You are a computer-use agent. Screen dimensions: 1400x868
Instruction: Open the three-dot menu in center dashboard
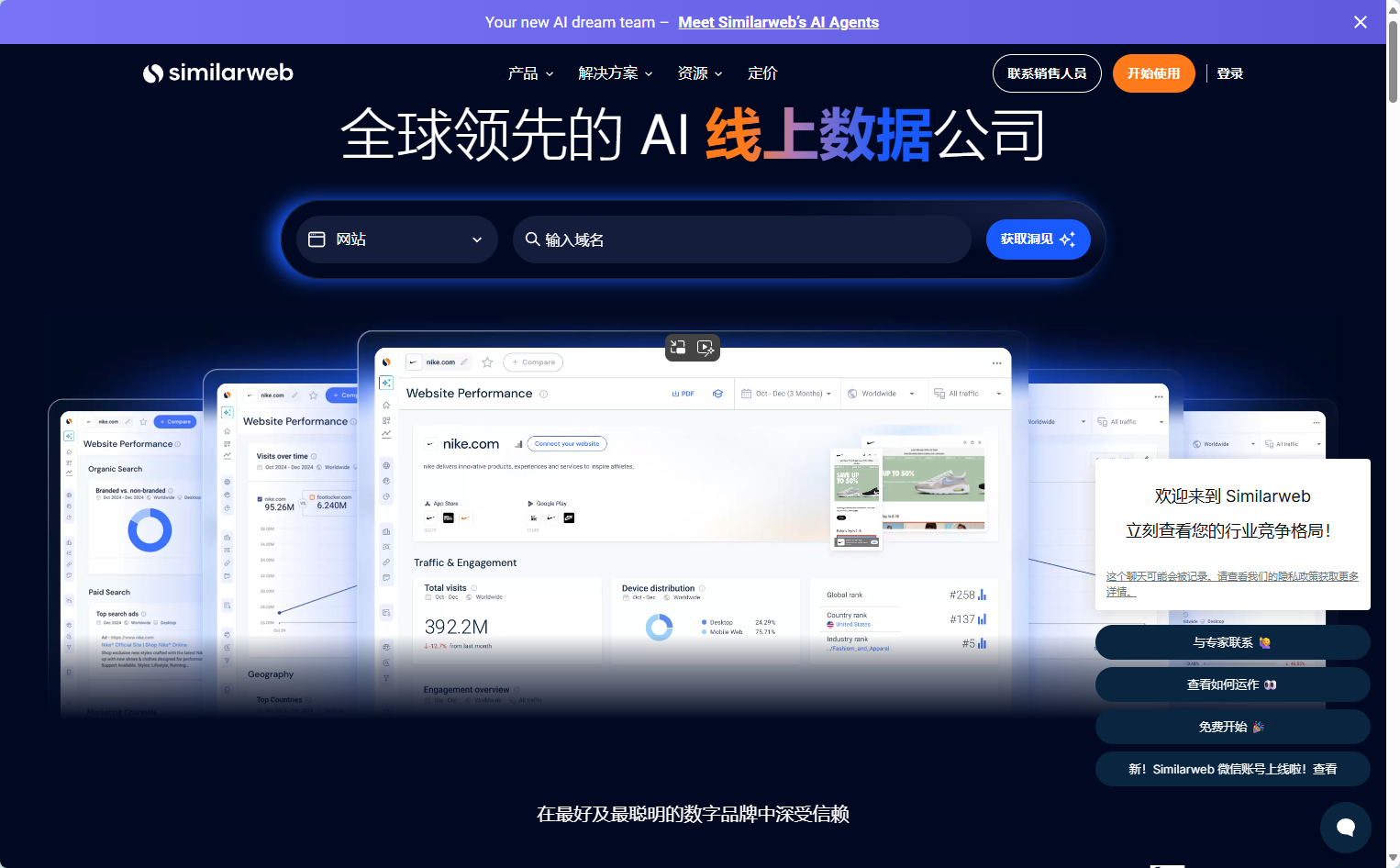(996, 363)
